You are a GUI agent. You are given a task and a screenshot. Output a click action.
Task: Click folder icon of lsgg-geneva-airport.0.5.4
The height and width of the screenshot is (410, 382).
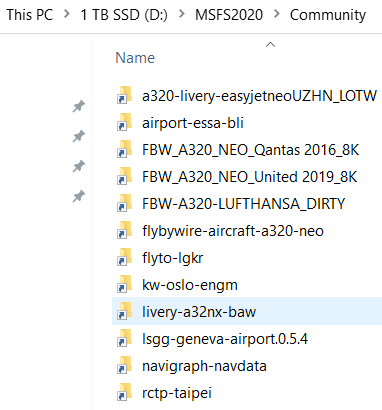point(124,338)
